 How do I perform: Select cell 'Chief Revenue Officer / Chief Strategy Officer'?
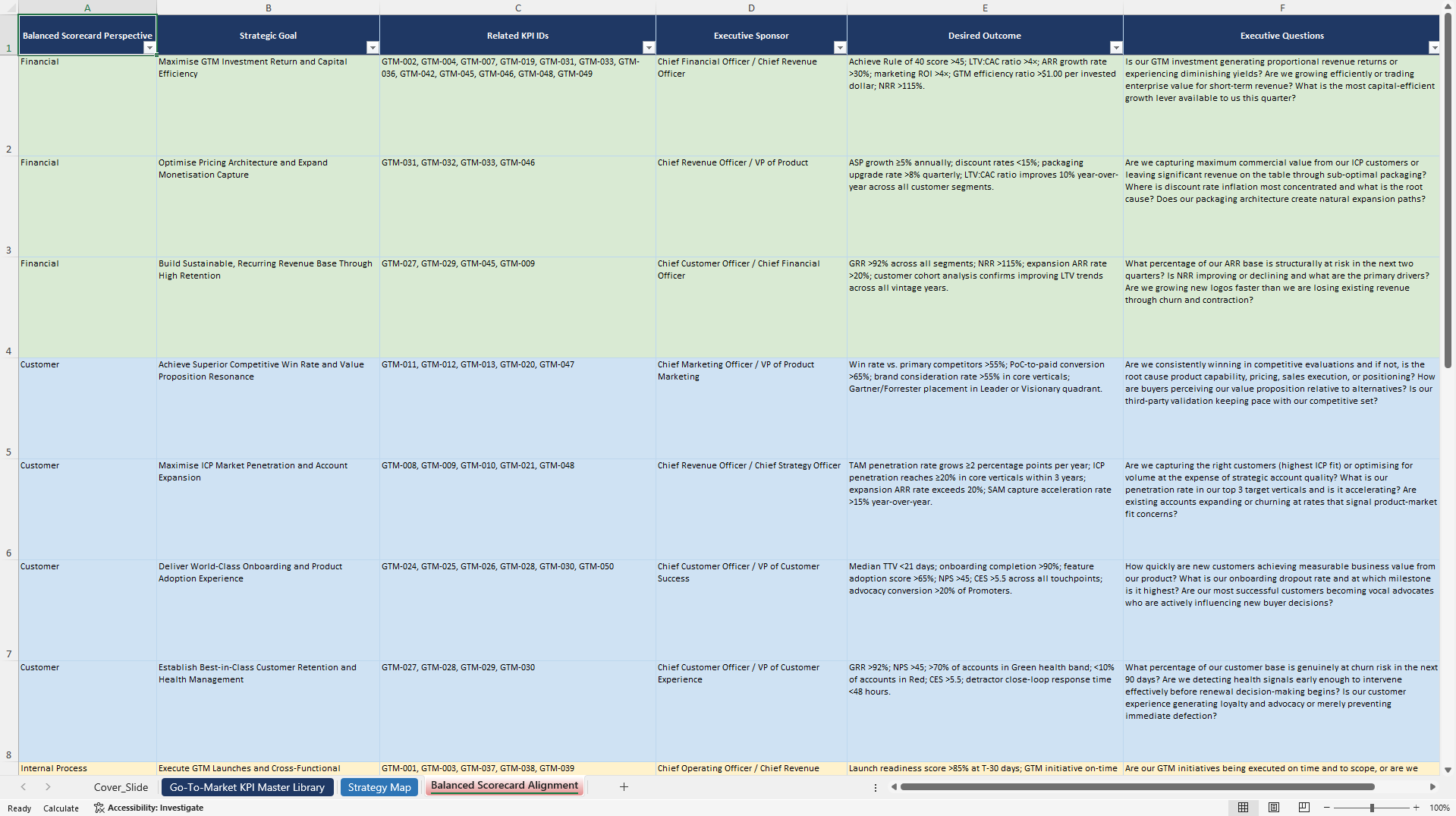click(751, 509)
